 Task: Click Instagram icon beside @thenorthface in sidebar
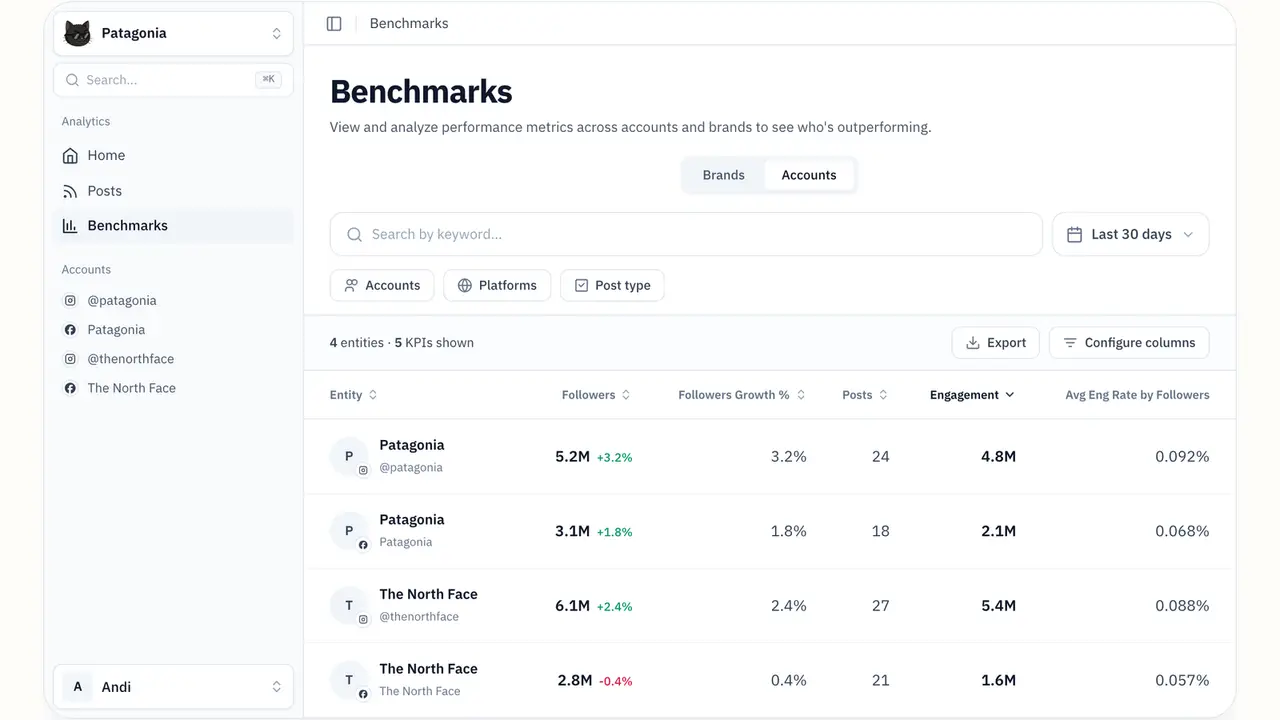(x=70, y=359)
